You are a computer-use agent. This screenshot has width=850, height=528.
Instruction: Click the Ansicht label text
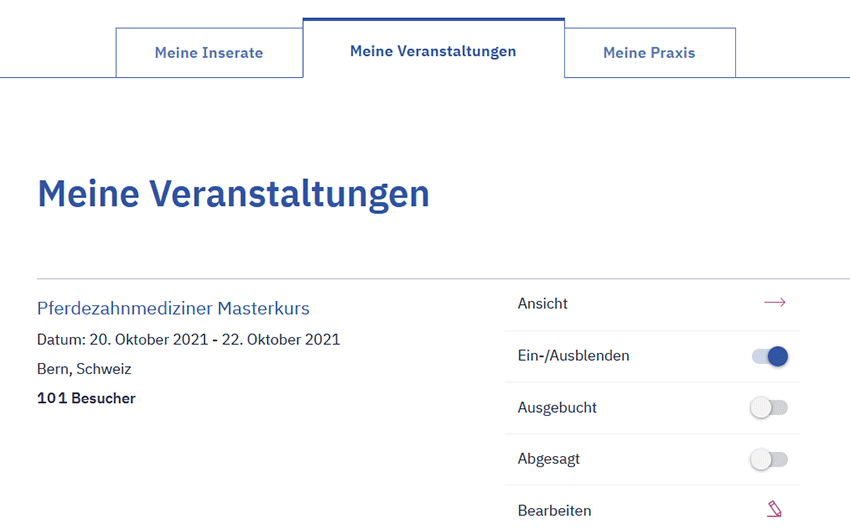pos(543,303)
